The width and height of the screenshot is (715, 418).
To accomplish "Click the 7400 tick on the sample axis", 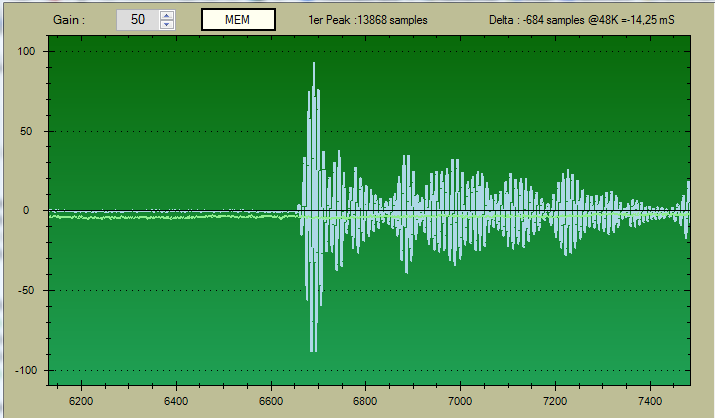I will click(650, 402).
